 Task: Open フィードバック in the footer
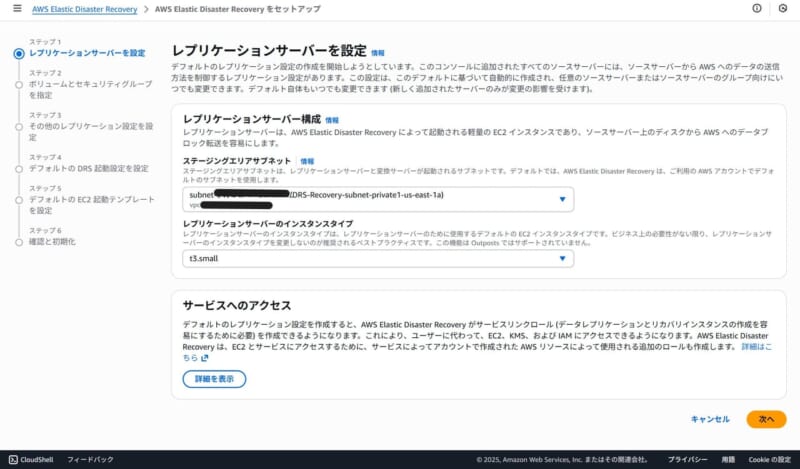(90, 459)
